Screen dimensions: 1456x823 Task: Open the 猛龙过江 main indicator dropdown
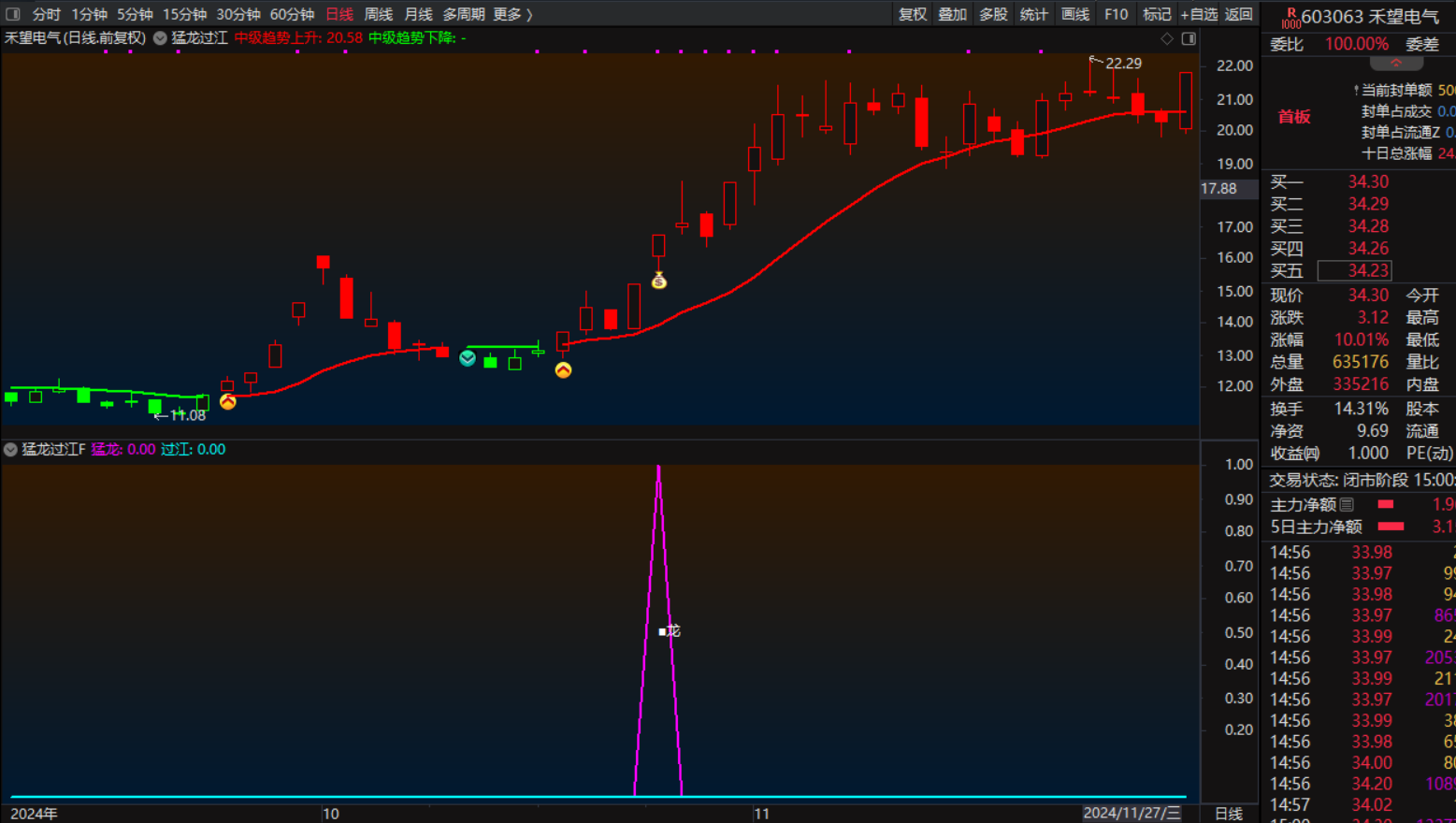[x=160, y=38]
